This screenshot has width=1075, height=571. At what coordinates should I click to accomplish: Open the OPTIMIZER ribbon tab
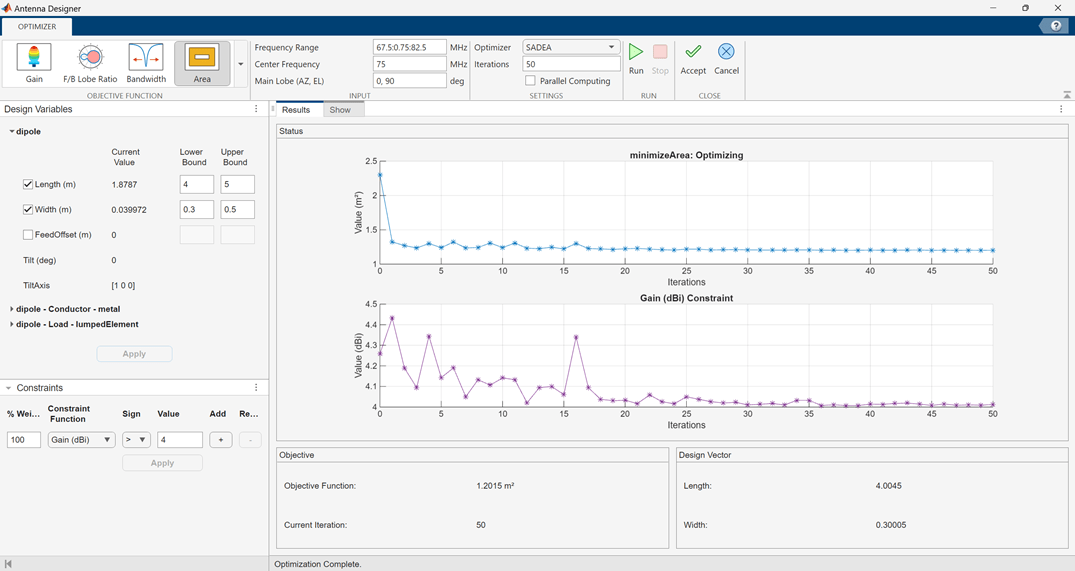tap(37, 27)
